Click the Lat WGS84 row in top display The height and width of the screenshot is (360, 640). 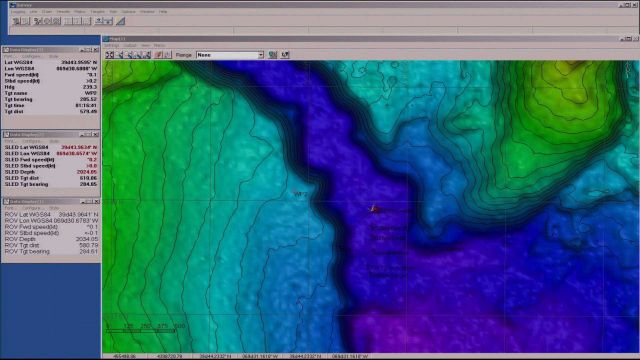coord(51,62)
